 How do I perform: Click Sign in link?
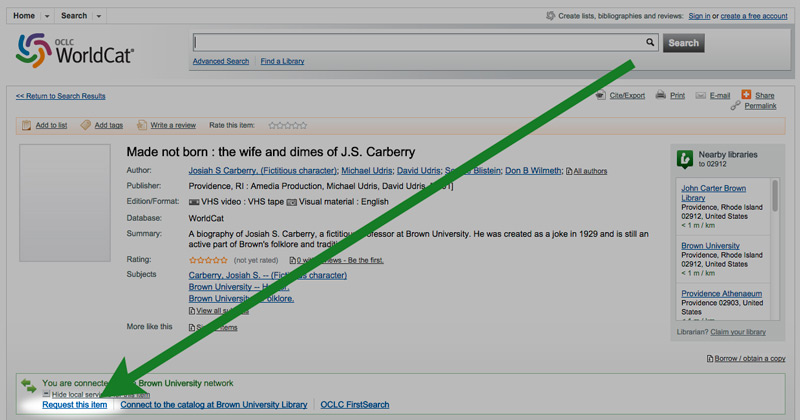(699, 16)
